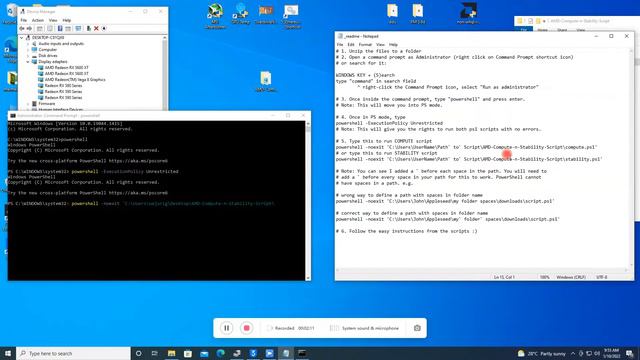Select AMD Radeon(TM) Vega 8 Graphics device
This screenshot has width=640, height=360.
click(x=75, y=80)
